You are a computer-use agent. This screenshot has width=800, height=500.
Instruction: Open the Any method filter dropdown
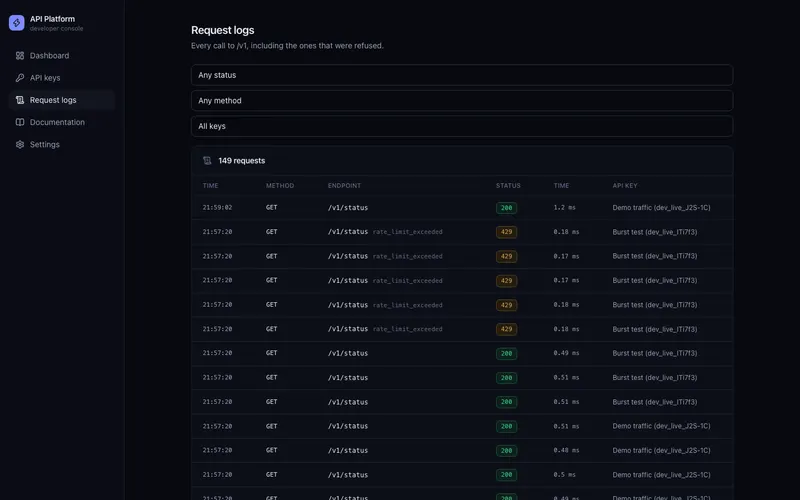click(462, 101)
